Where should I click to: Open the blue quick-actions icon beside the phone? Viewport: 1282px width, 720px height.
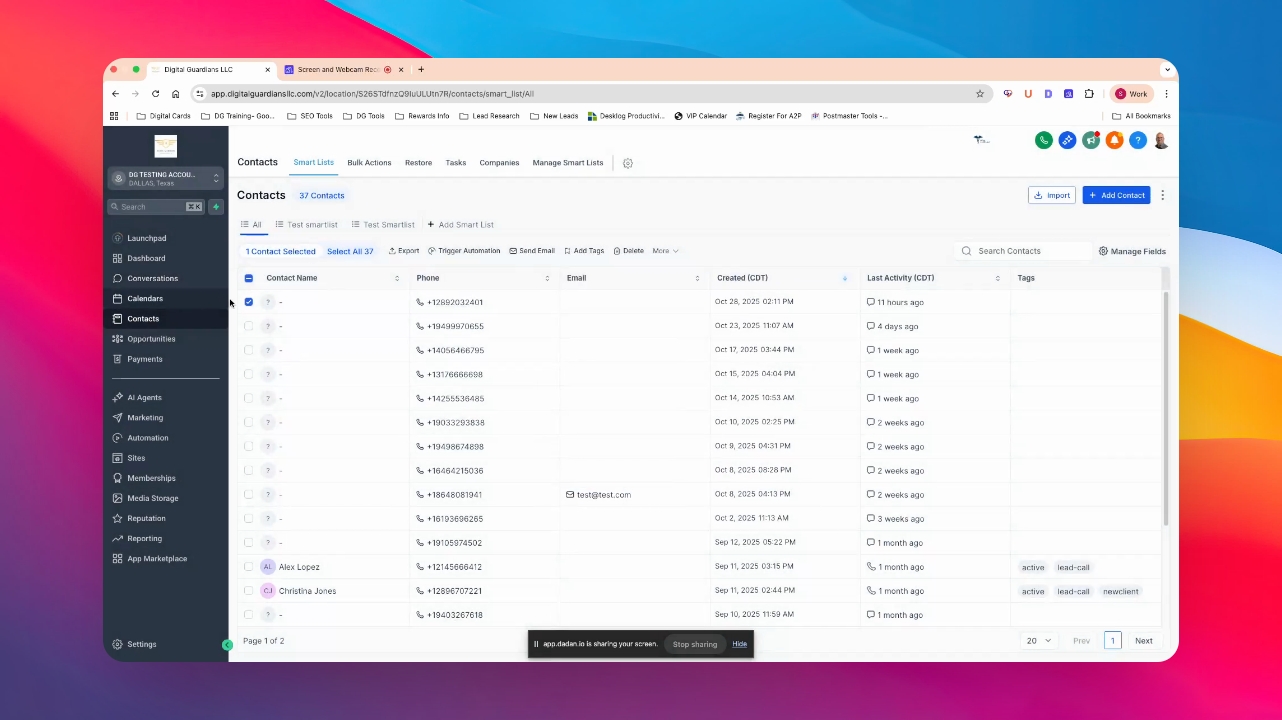click(x=1067, y=140)
